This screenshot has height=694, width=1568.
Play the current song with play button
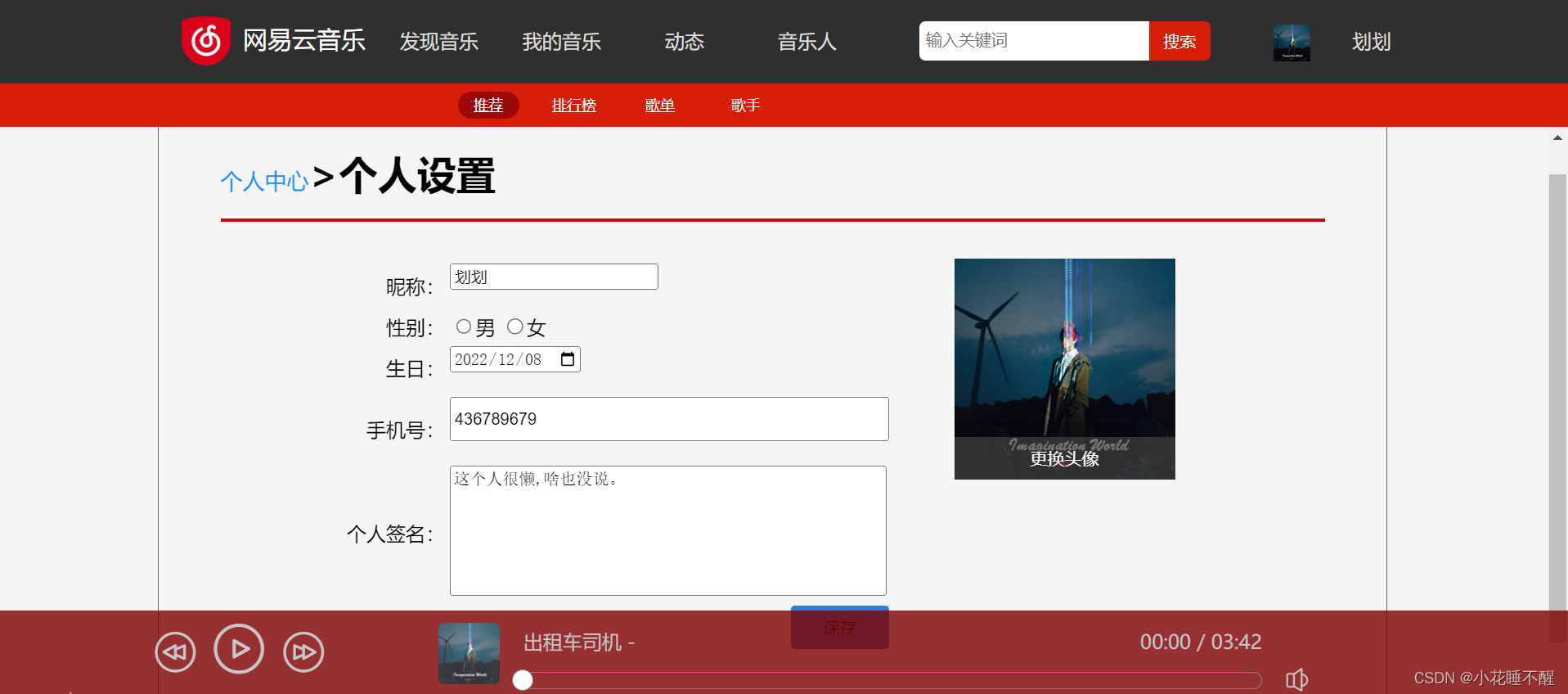click(239, 649)
